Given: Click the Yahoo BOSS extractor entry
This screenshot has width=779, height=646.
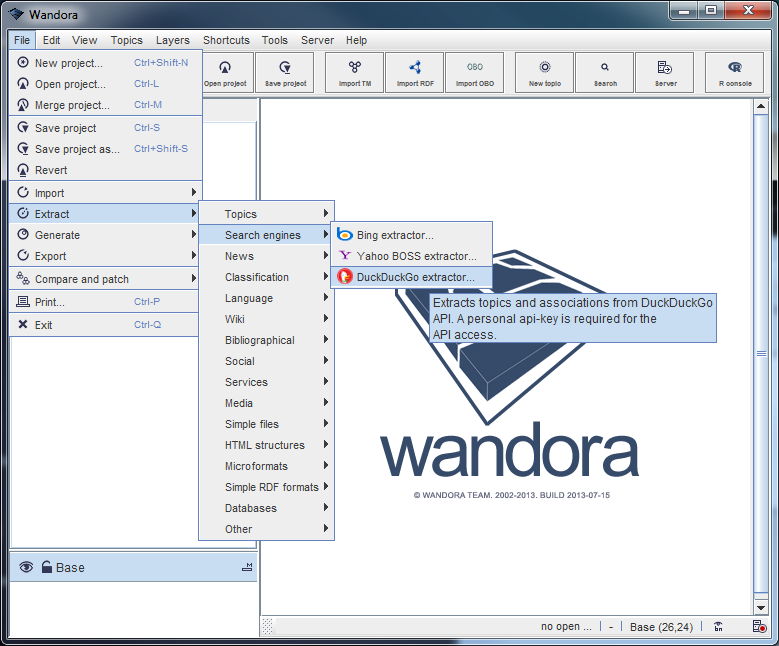Looking at the screenshot, I should 416,256.
